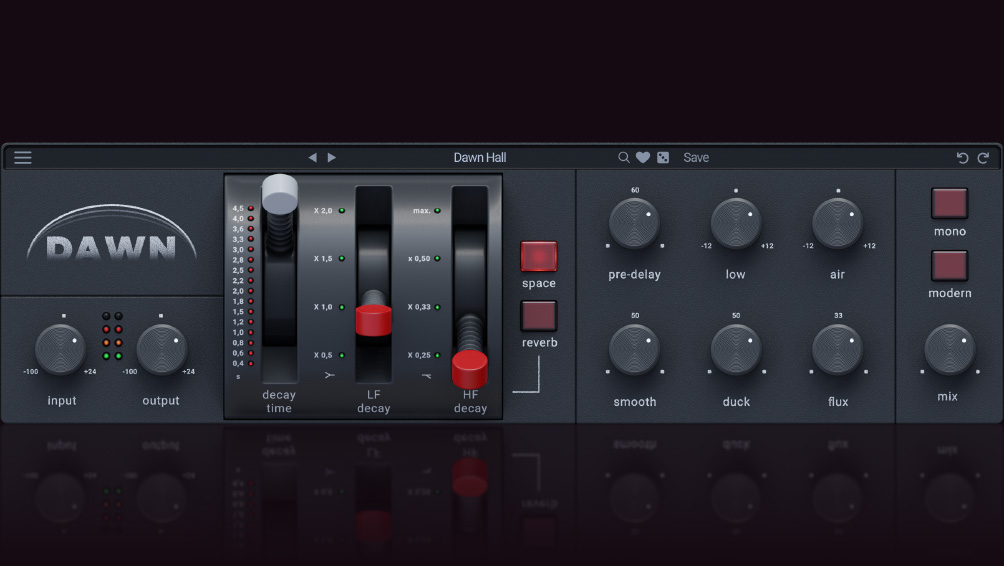Redo the last change
This screenshot has height=566, width=1004.
pyautogui.click(x=984, y=158)
